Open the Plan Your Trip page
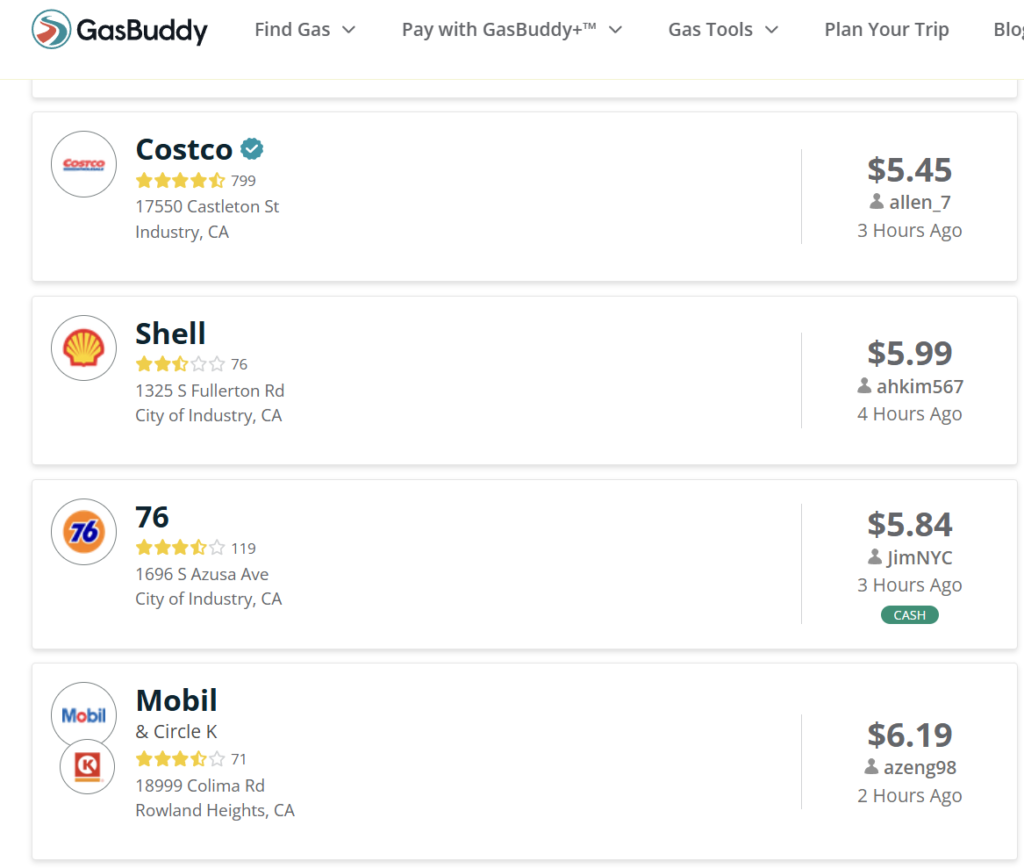 [x=886, y=30]
